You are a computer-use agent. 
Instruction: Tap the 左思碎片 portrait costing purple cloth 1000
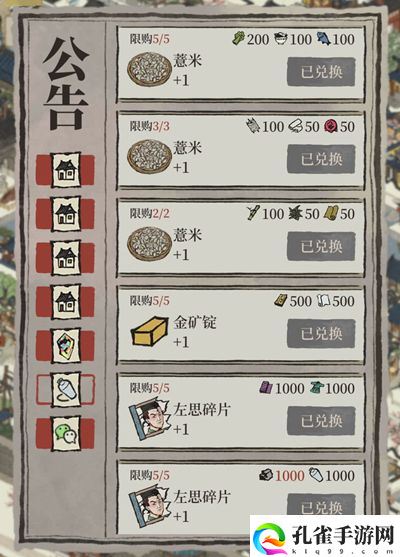(149, 418)
